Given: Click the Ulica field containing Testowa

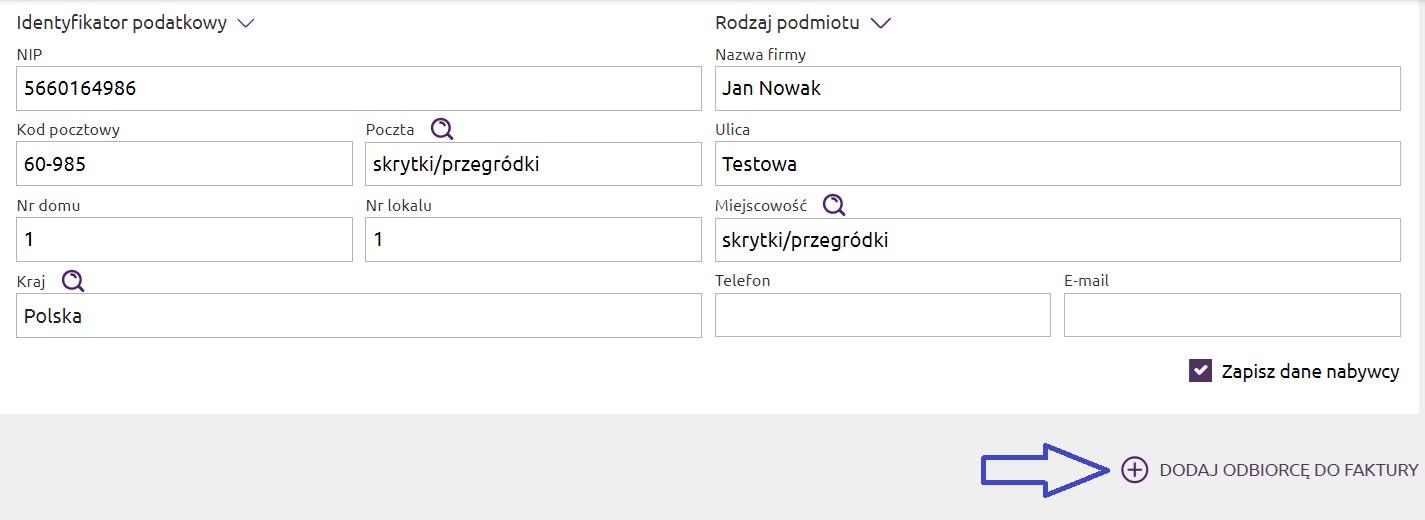Looking at the screenshot, I should click(x=1058, y=164).
